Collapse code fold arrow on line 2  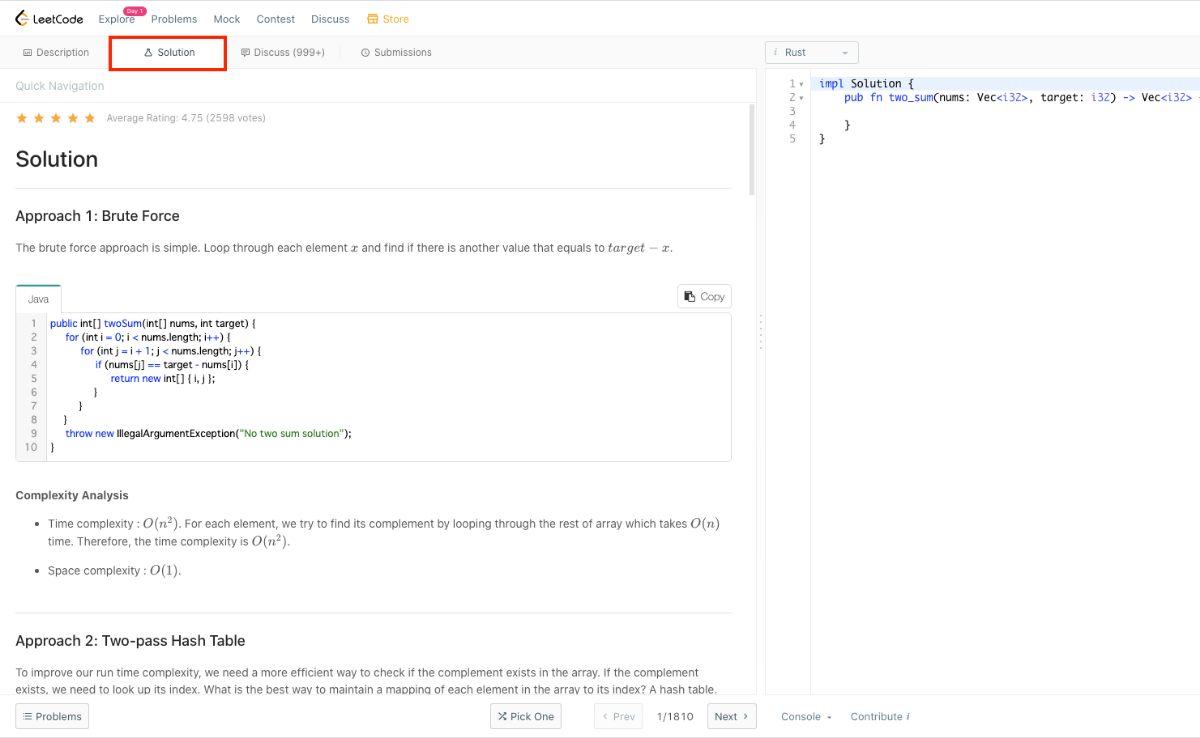[801, 98]
